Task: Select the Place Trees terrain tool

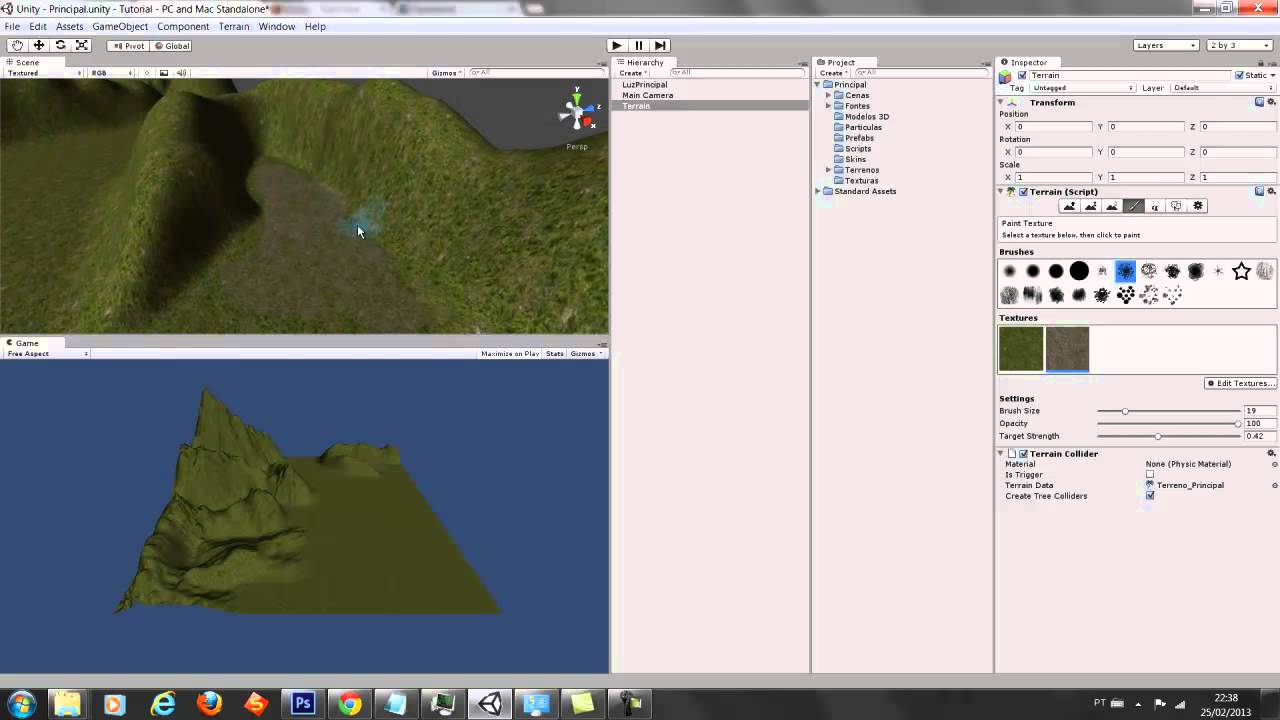Action: [x=1155, y=206]
